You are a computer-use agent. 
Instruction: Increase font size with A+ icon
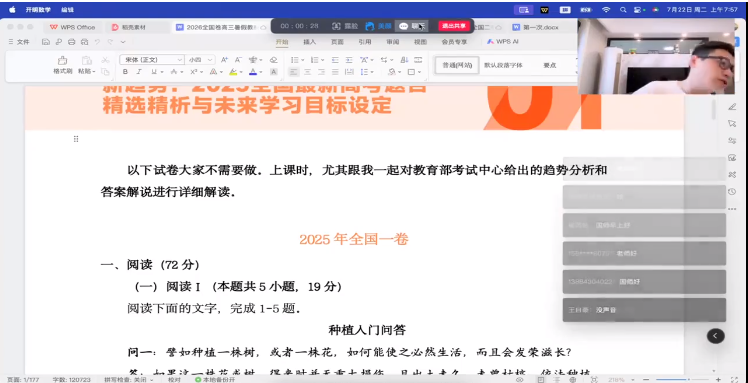[x=224, y=60]
